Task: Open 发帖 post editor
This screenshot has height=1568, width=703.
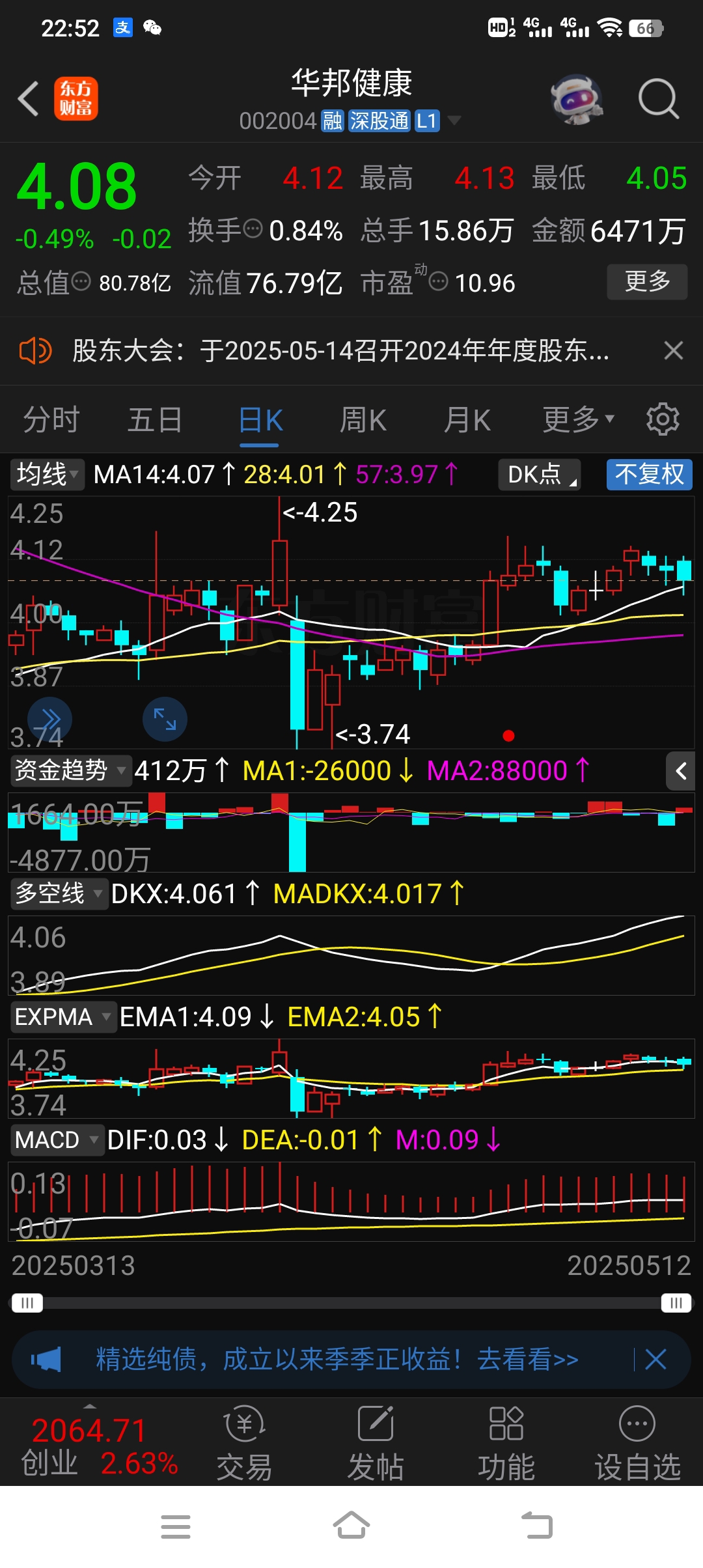Action: (376, 1444)
